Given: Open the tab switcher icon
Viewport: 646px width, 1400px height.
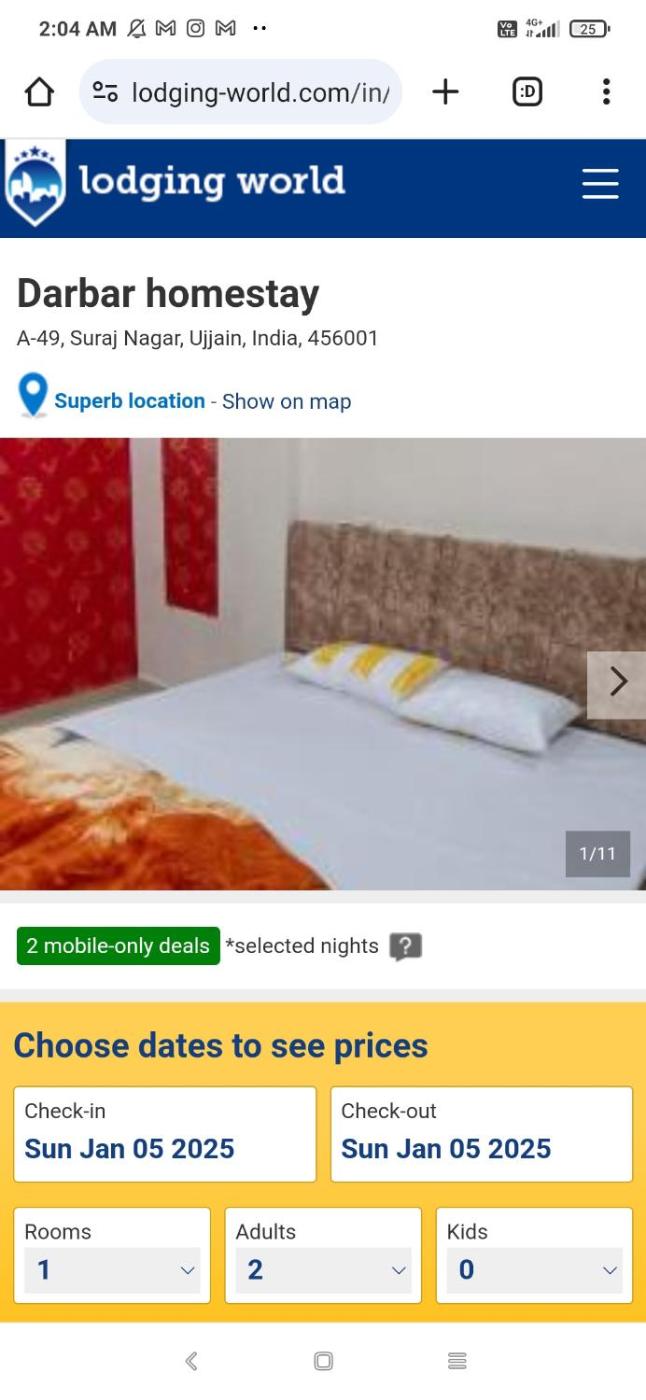Looking at the screenshot, I should [x=527, y=92].
